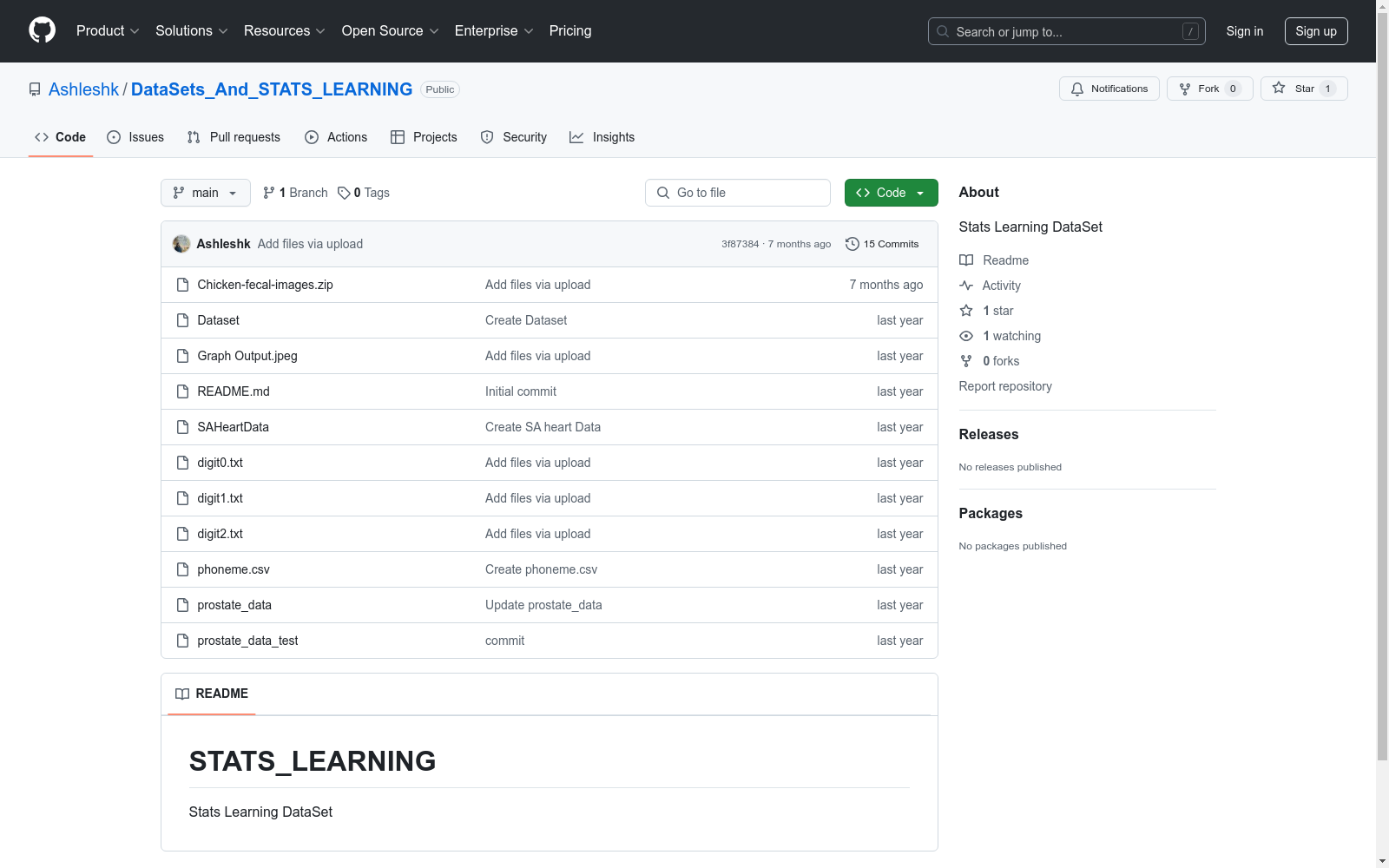This screenshot has width=1389, height=868.
Task: Click the 15 Commits link
Action: coord(882,244)
